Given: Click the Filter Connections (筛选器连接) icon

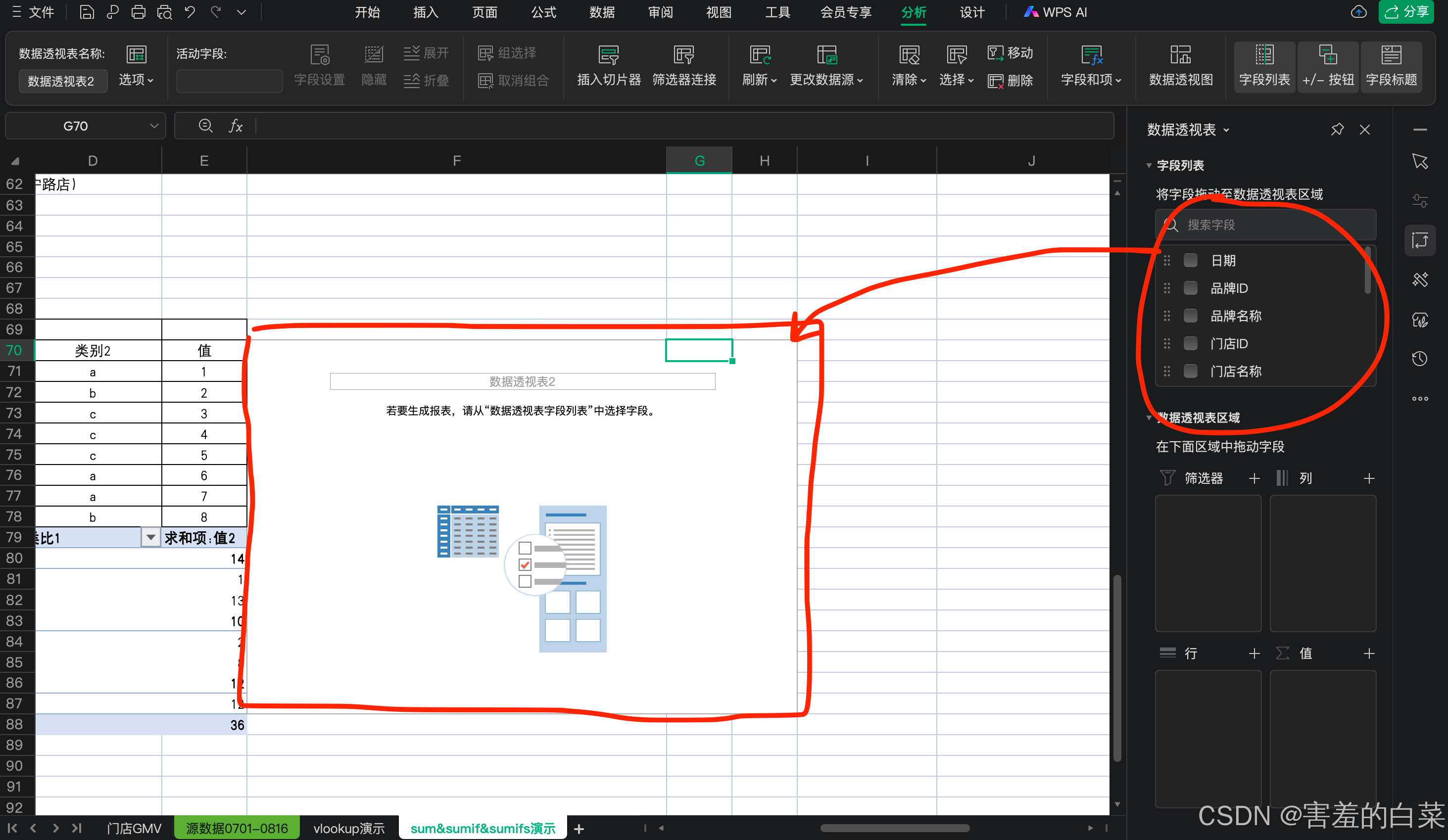Looking at the screenshot, I should (x=684, y=55).
